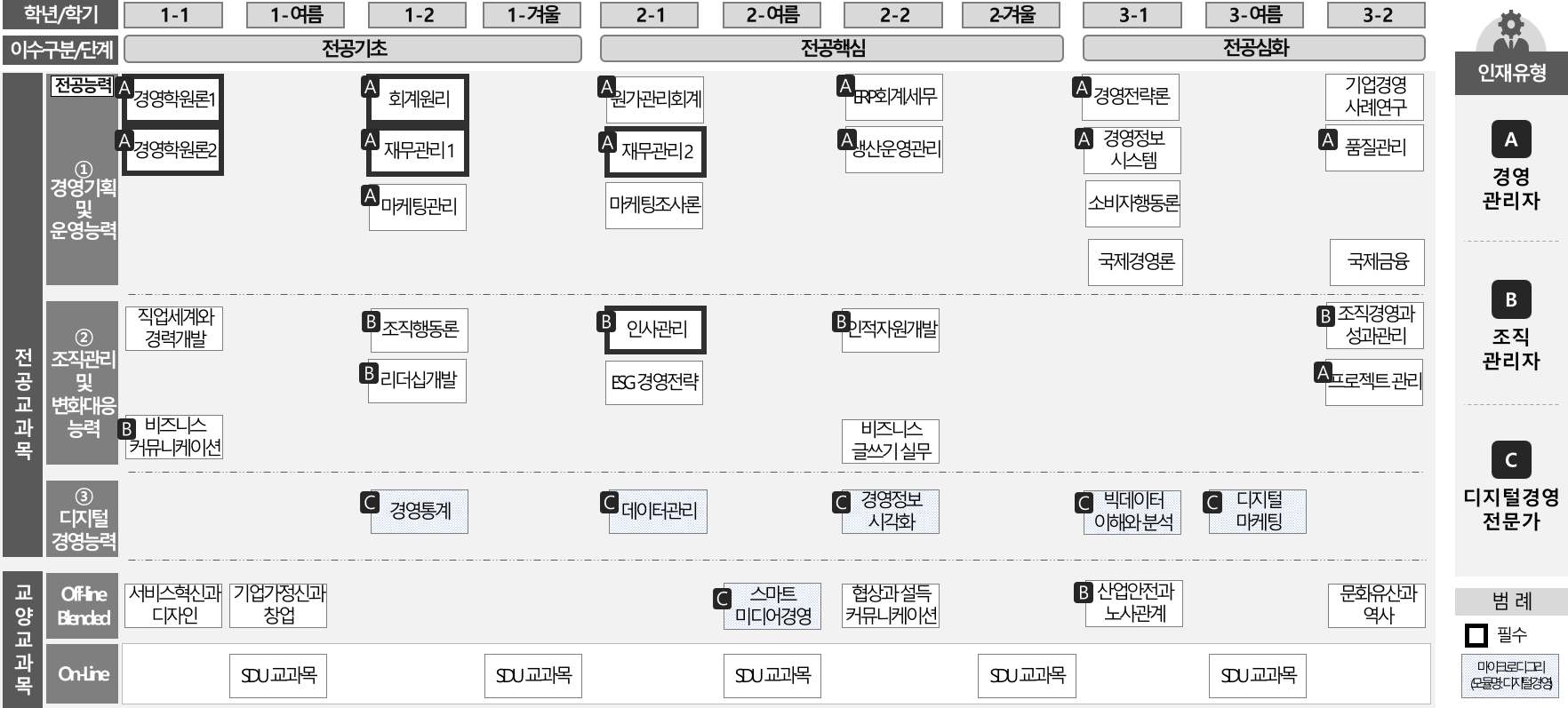Image resolution: width=1568 pixels, height=708 pixels.
Task: Open the 마케팅조사론 course box
Action: (x=654, y=206)
